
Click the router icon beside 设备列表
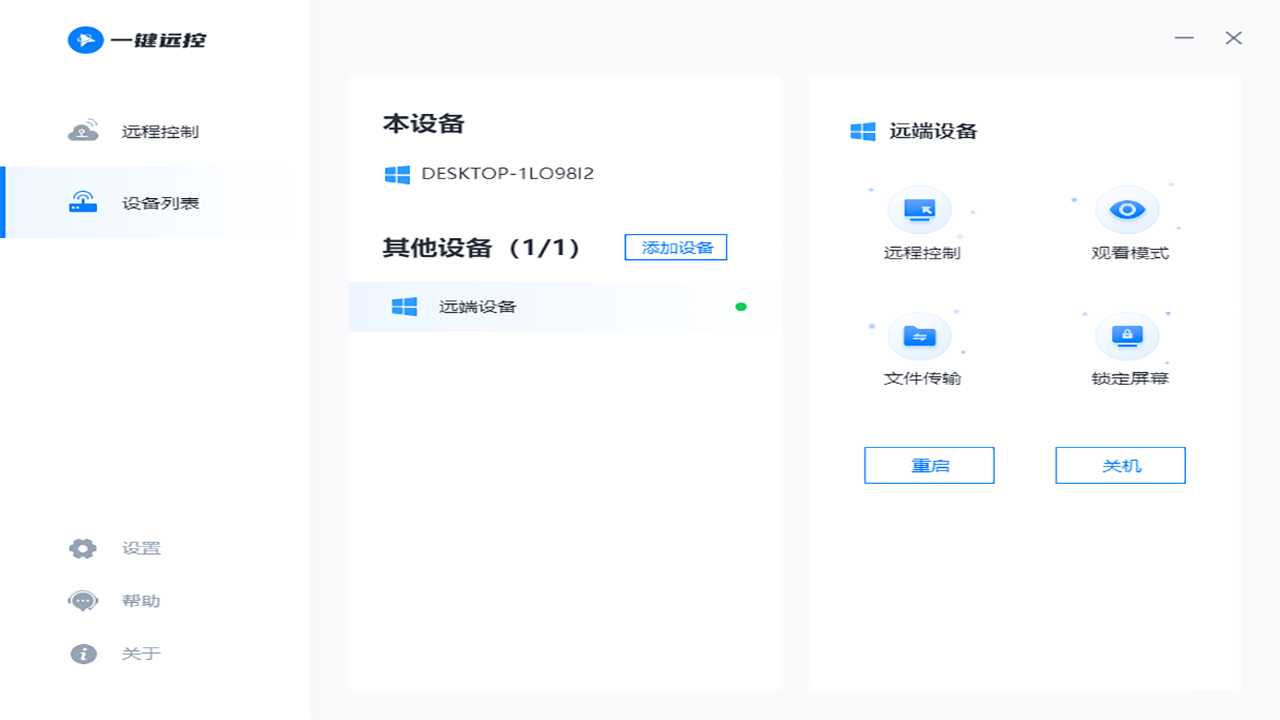pyautogui.click(x=83, y=202)
